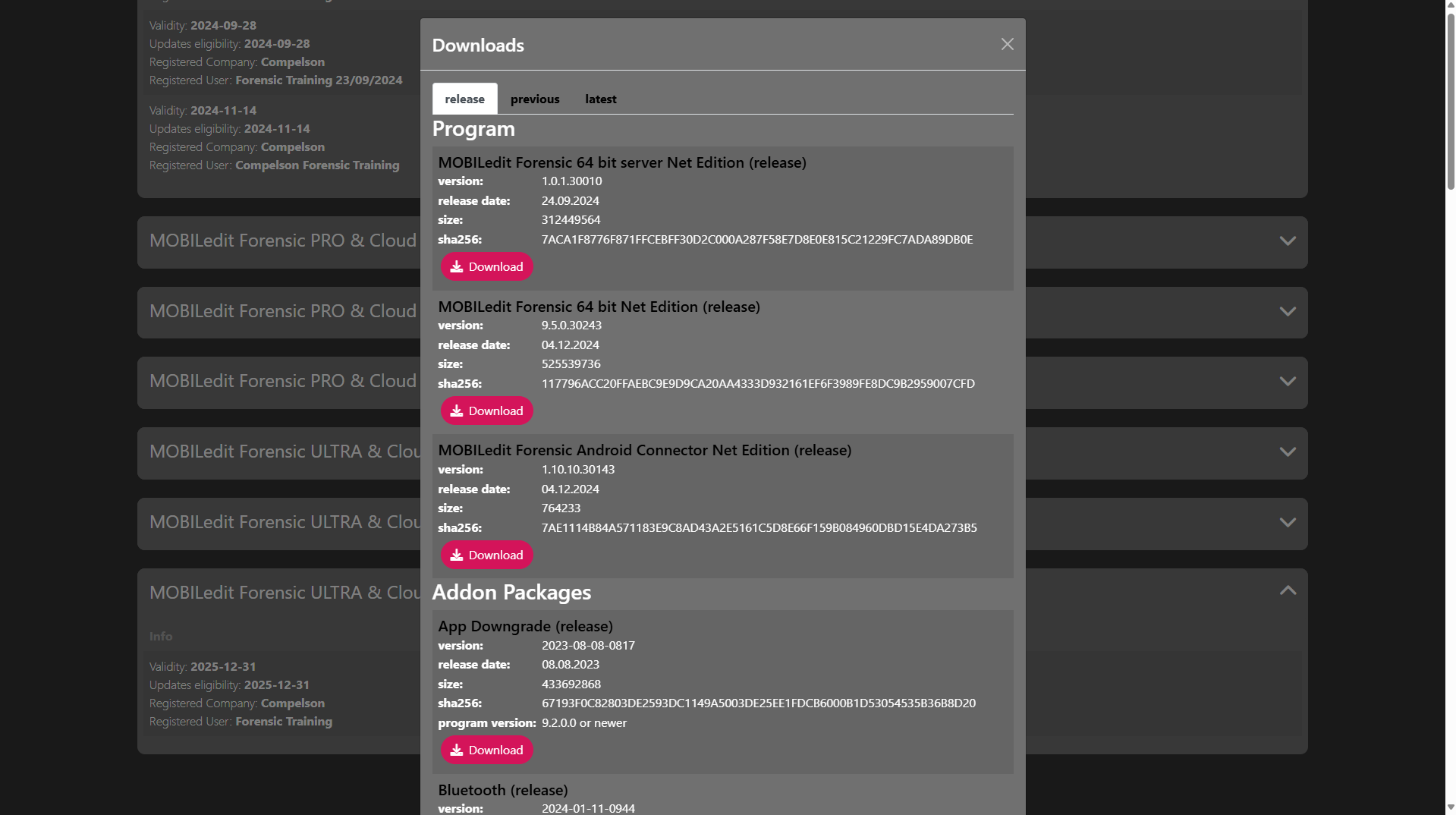Expand the third MOBILedit Forensic PRO & Cloud panel
This screenshot has width=1456, height=815.
[x=1287, y=382]
